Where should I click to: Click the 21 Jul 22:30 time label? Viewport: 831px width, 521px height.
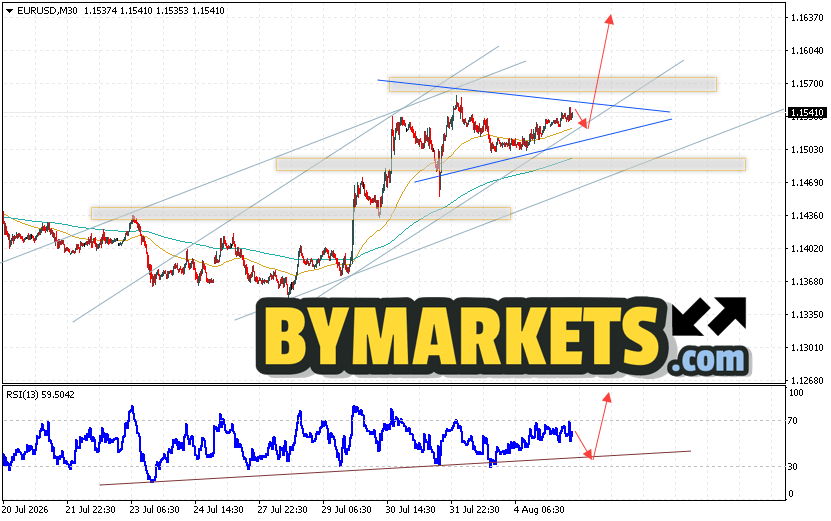90,510
